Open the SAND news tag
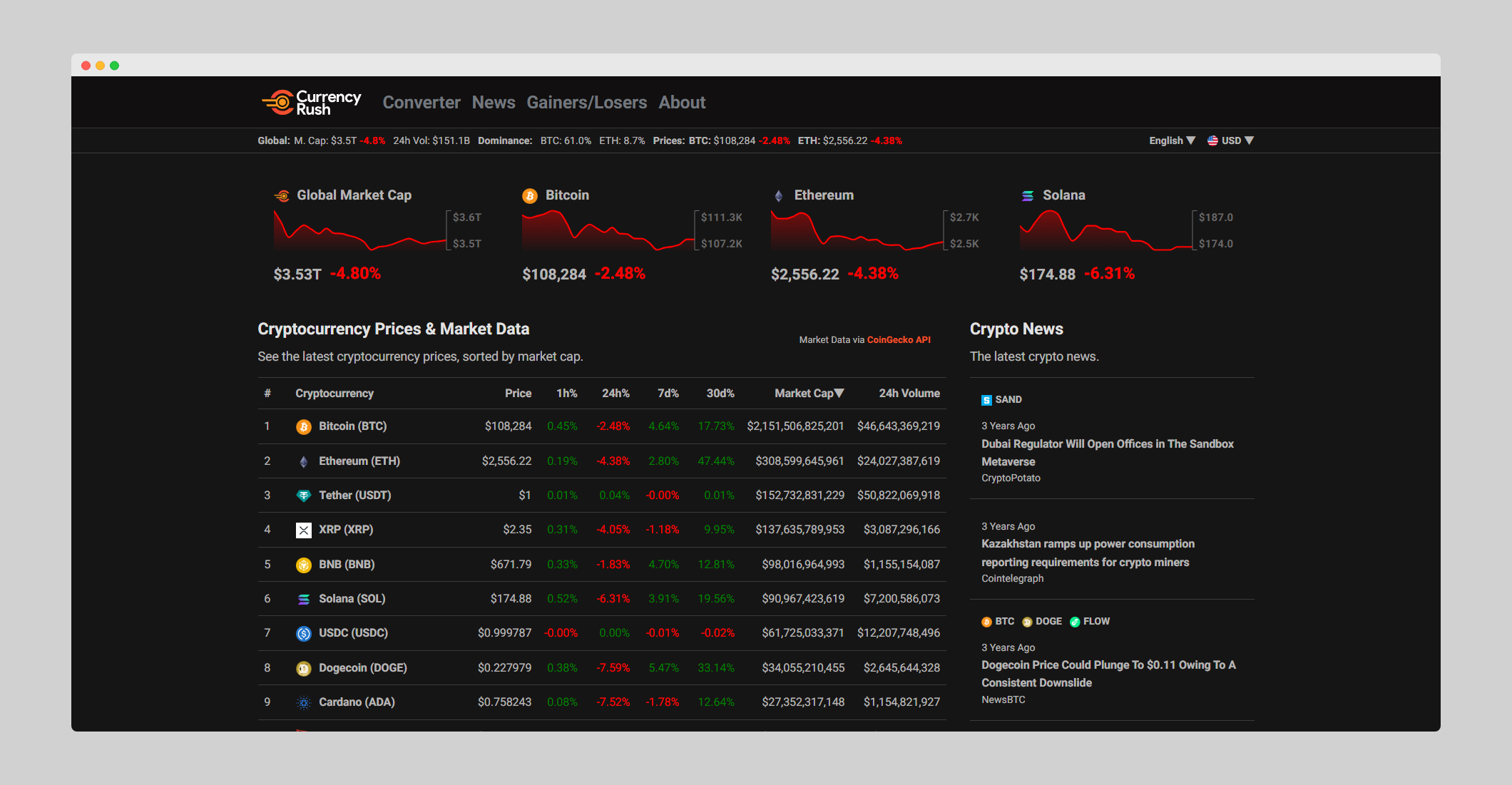 click(x=1008, y=400)
